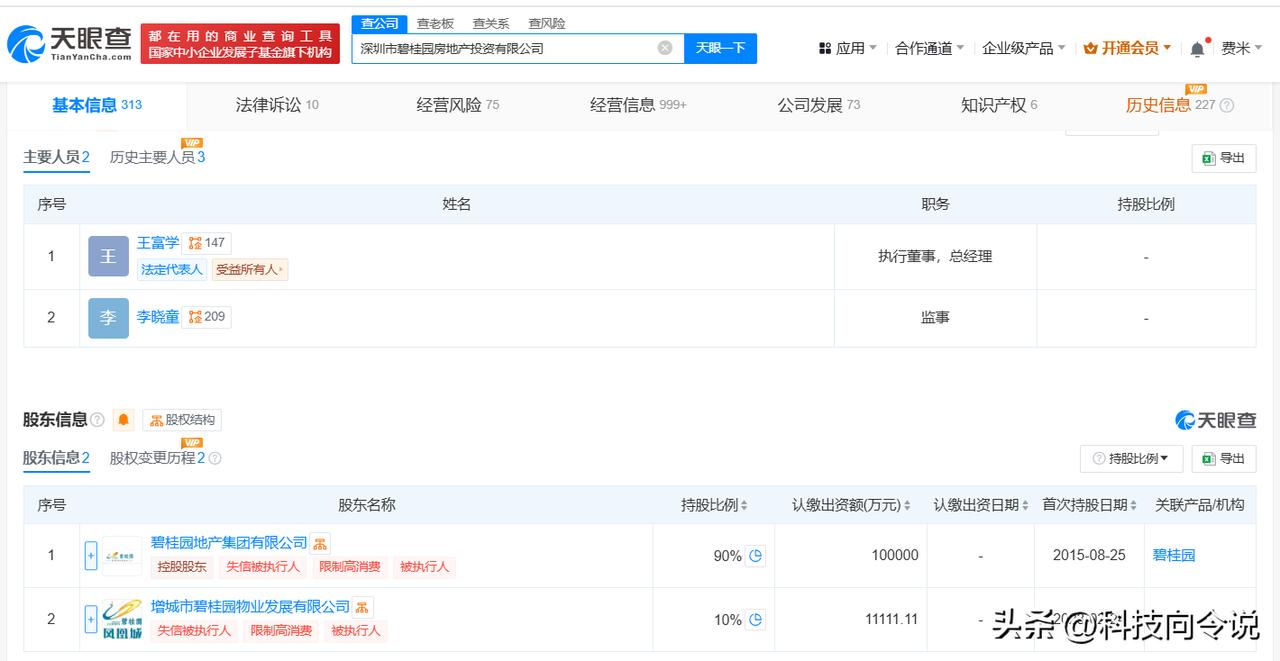1280x661 pixels.
Task: Click the 凤凰城 company logo thumbnail
Action: pos(122,619)
